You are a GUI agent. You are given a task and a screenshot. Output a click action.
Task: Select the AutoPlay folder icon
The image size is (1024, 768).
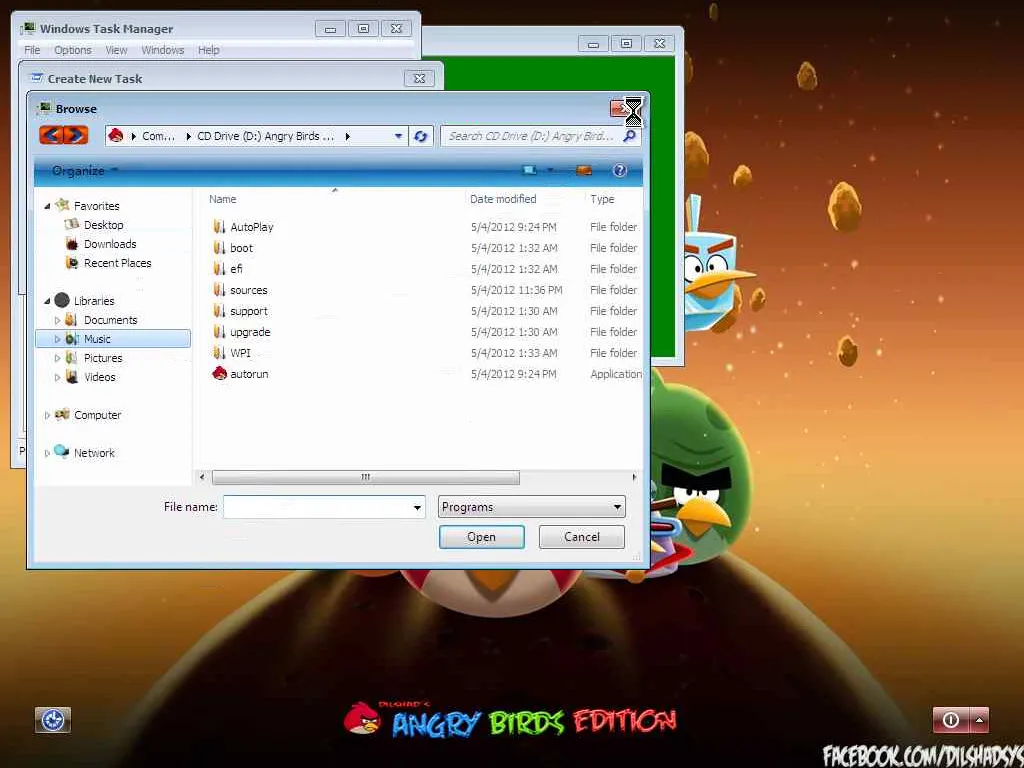coord(219,227)
